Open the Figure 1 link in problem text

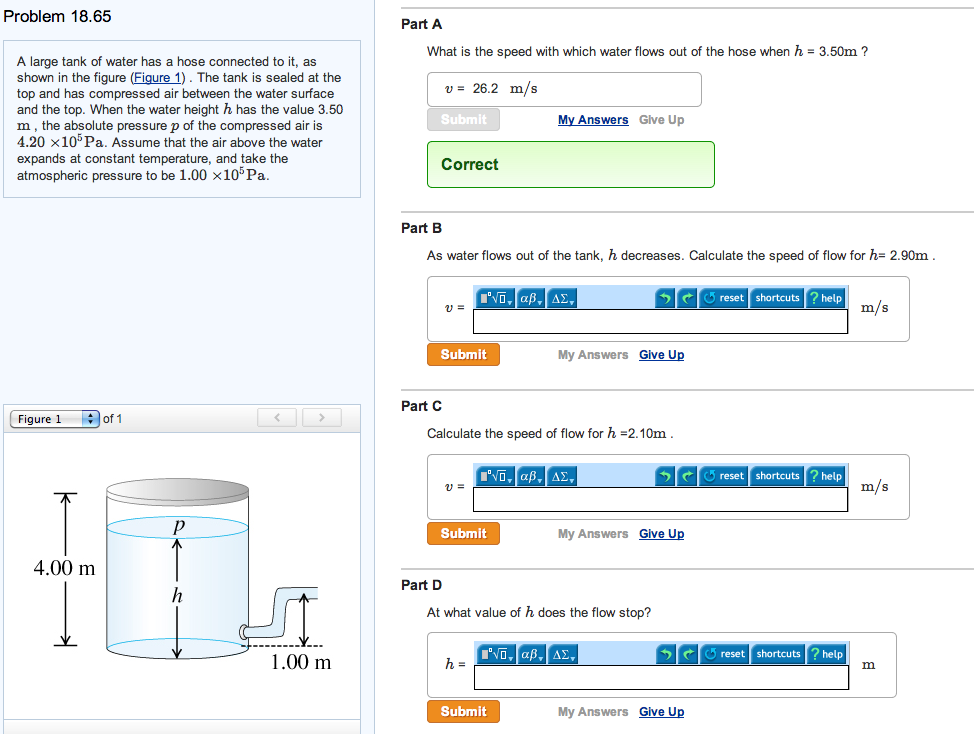(157, 78)
